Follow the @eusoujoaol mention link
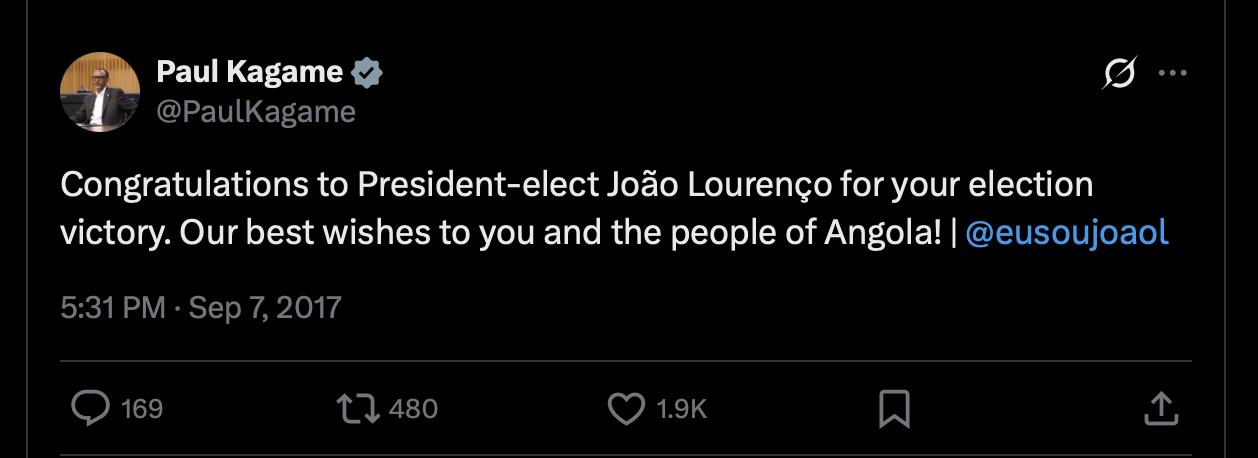The width and height of the screenshot is (1258, 458). [x=1067, y=232]
